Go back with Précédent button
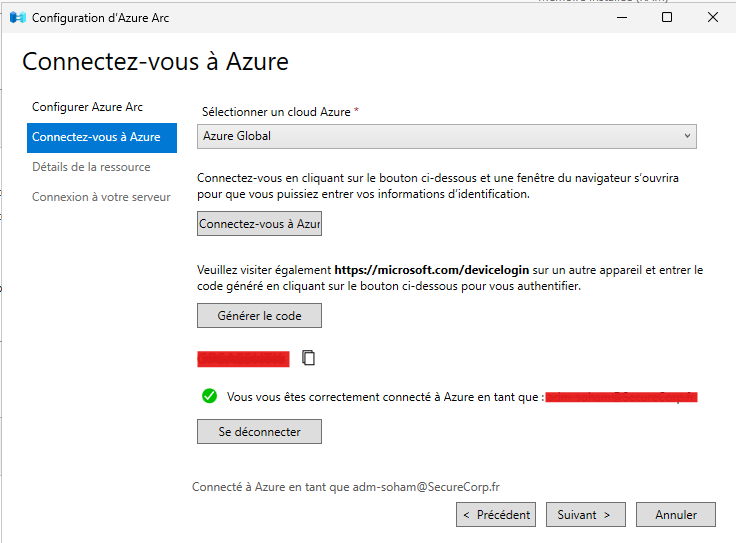 [x=496, y=514]
